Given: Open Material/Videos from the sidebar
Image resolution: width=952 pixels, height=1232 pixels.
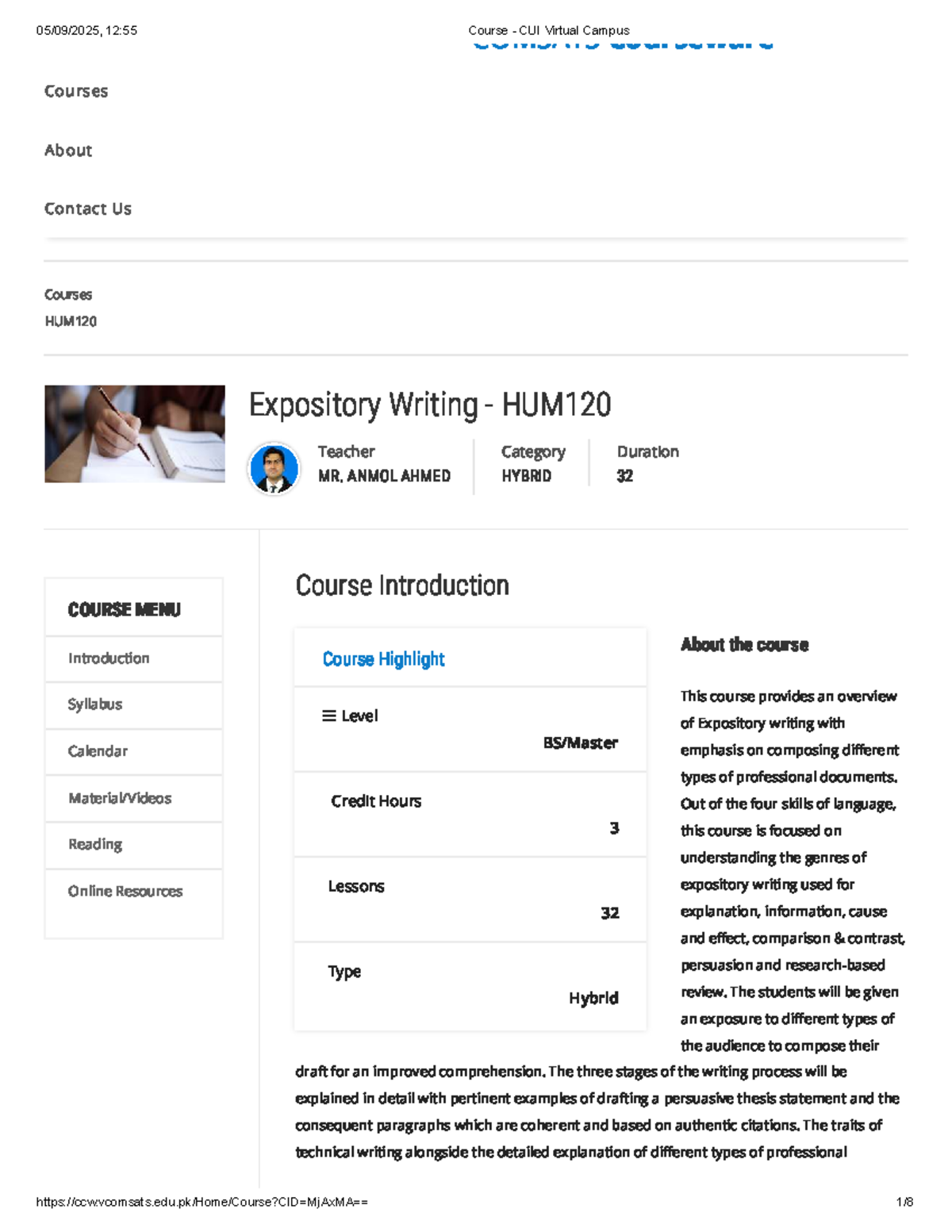Looking at the screenshot, I should (x=119, y=798).
